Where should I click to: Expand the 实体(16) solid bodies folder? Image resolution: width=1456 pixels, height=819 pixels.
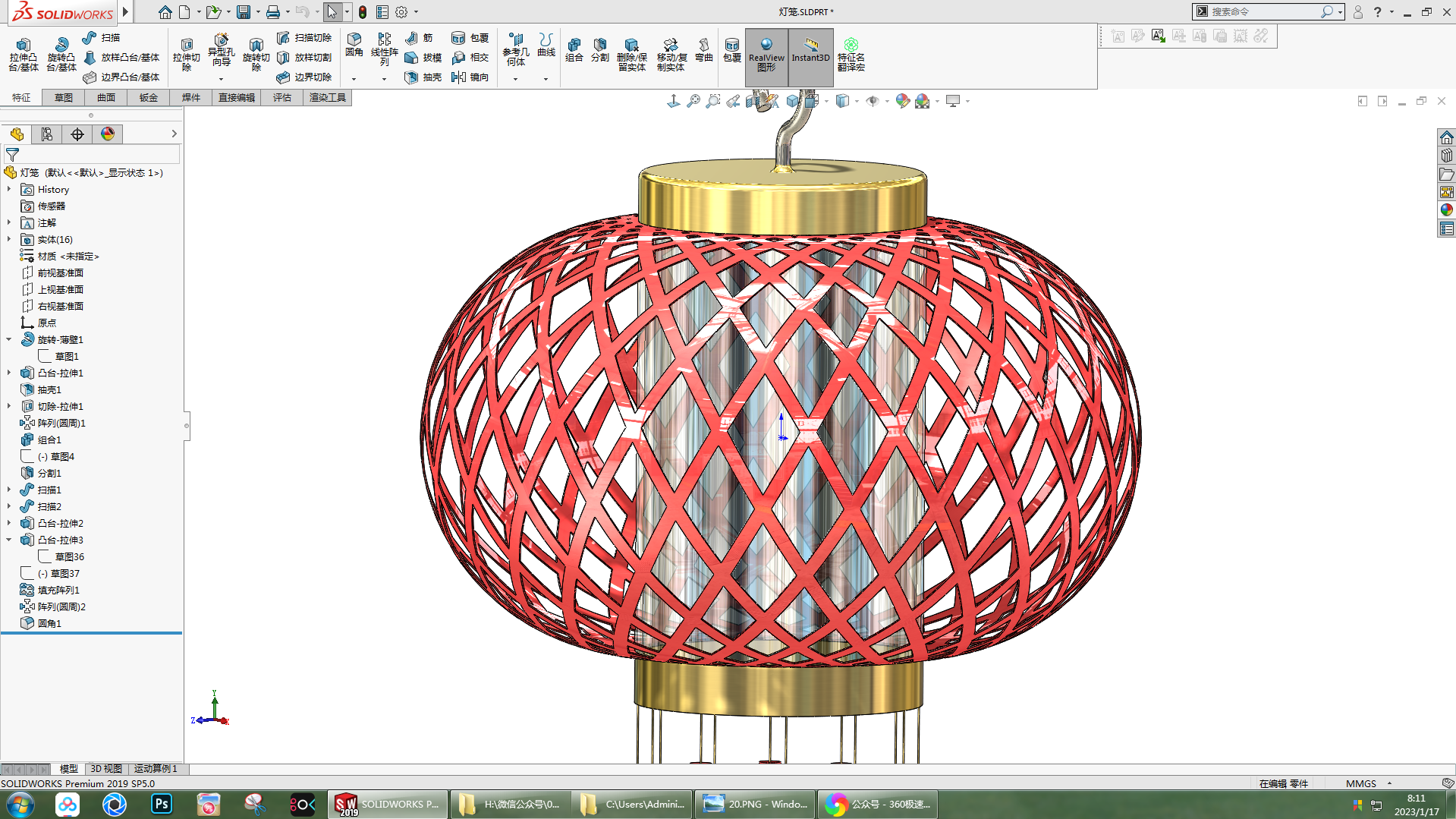(9, 239)
